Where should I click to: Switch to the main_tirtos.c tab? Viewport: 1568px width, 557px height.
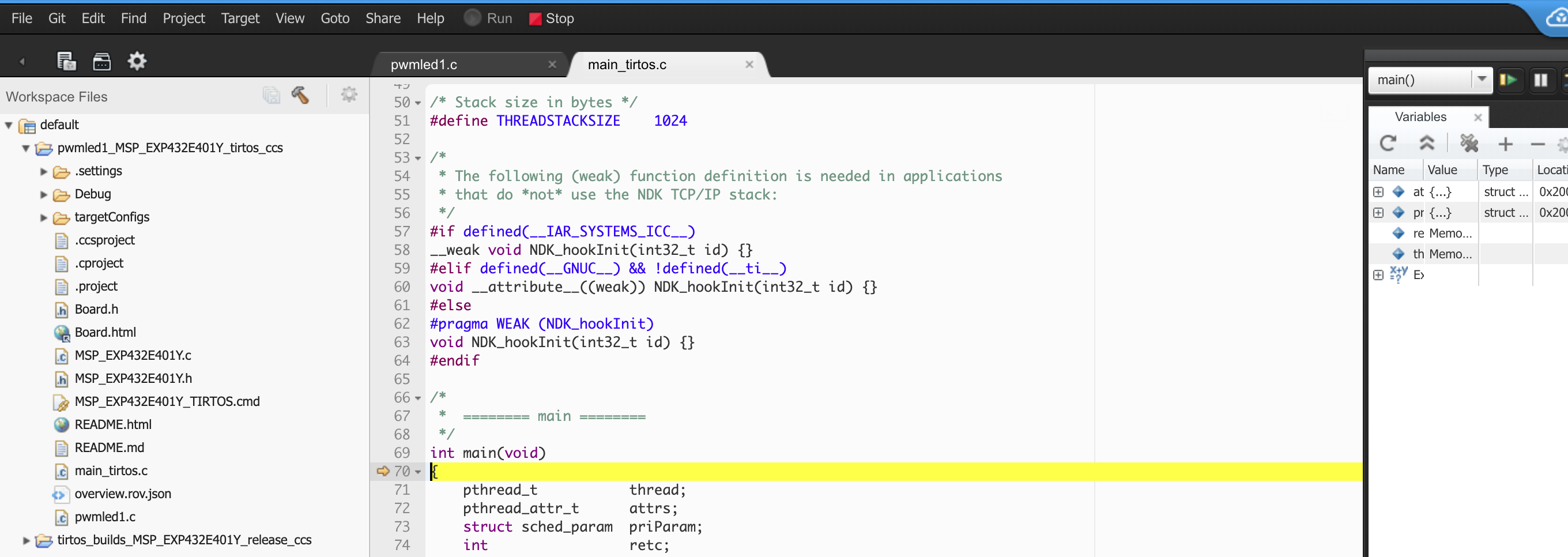coord(627,65)
